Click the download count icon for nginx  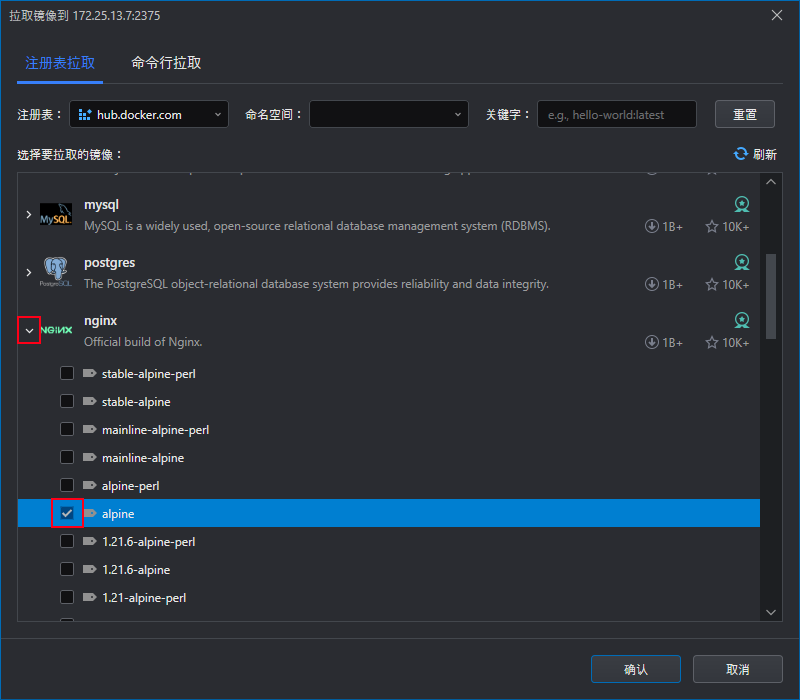(652, 342)
